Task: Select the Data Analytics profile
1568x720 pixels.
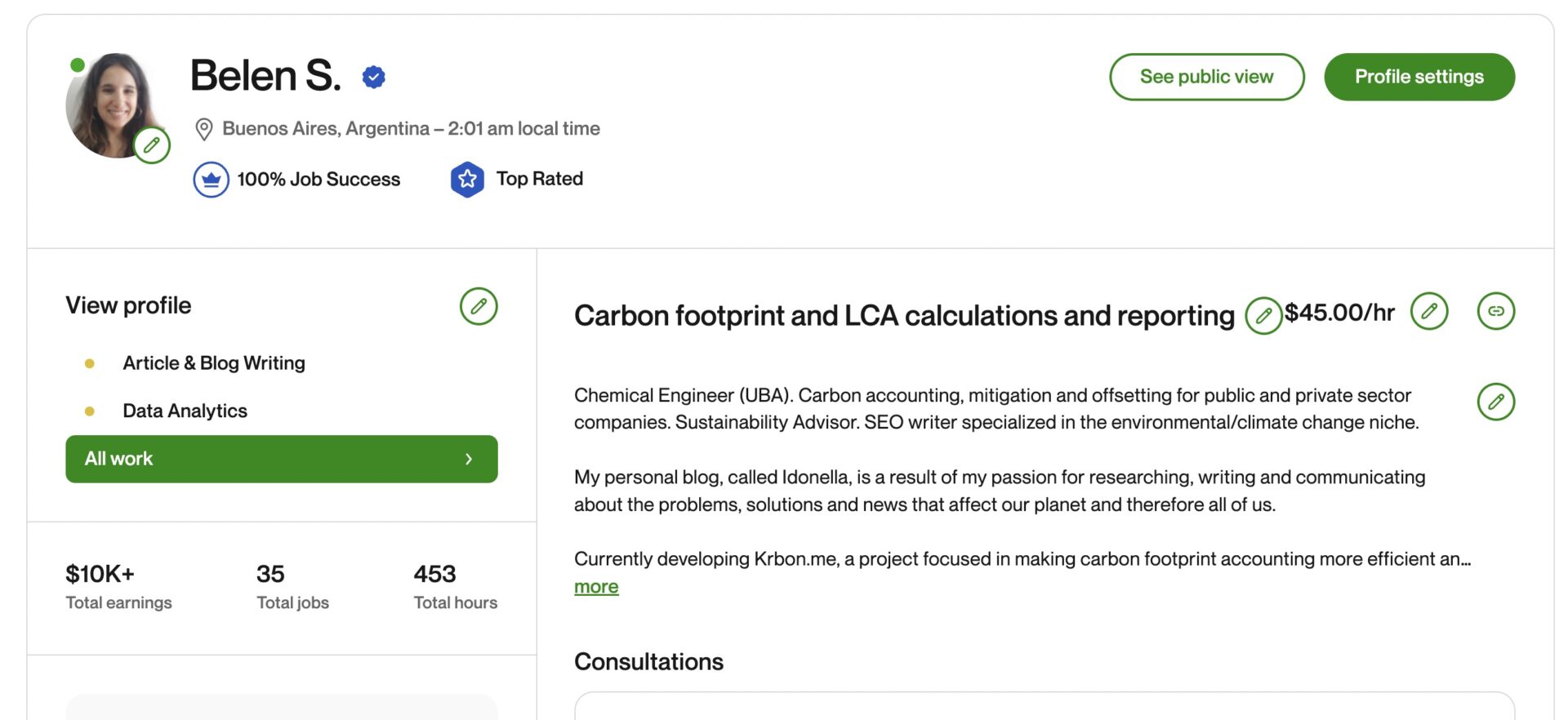Action: click(x=185, y=411)
